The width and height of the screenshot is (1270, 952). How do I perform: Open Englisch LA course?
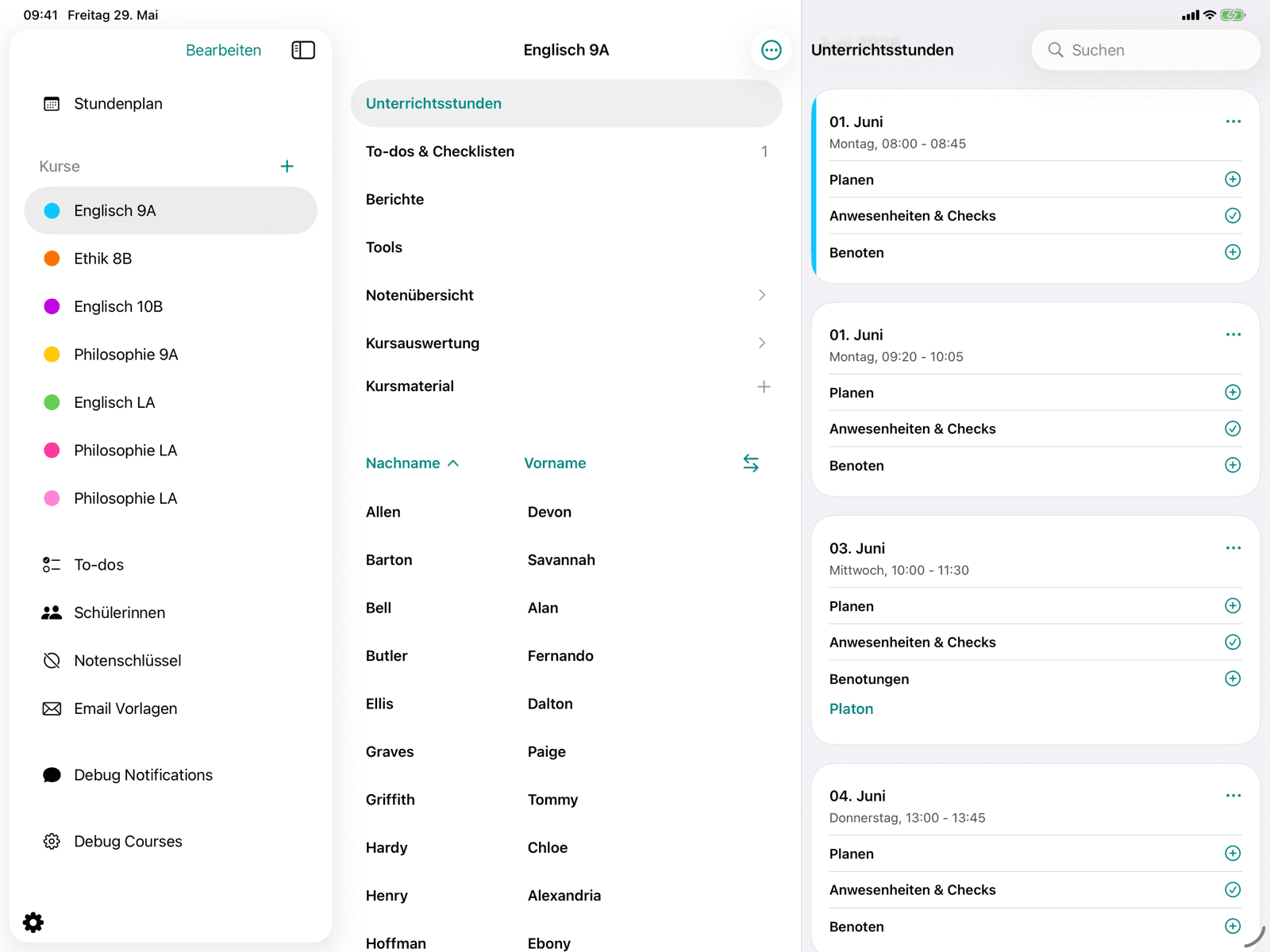[x=171, y=403]
